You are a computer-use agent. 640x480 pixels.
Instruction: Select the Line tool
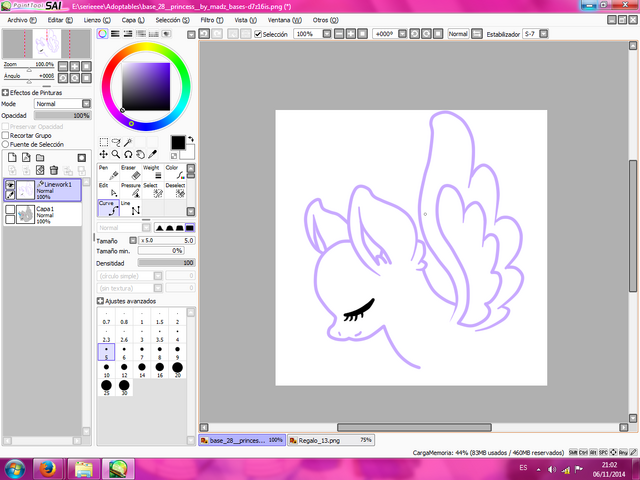(131, 208)
